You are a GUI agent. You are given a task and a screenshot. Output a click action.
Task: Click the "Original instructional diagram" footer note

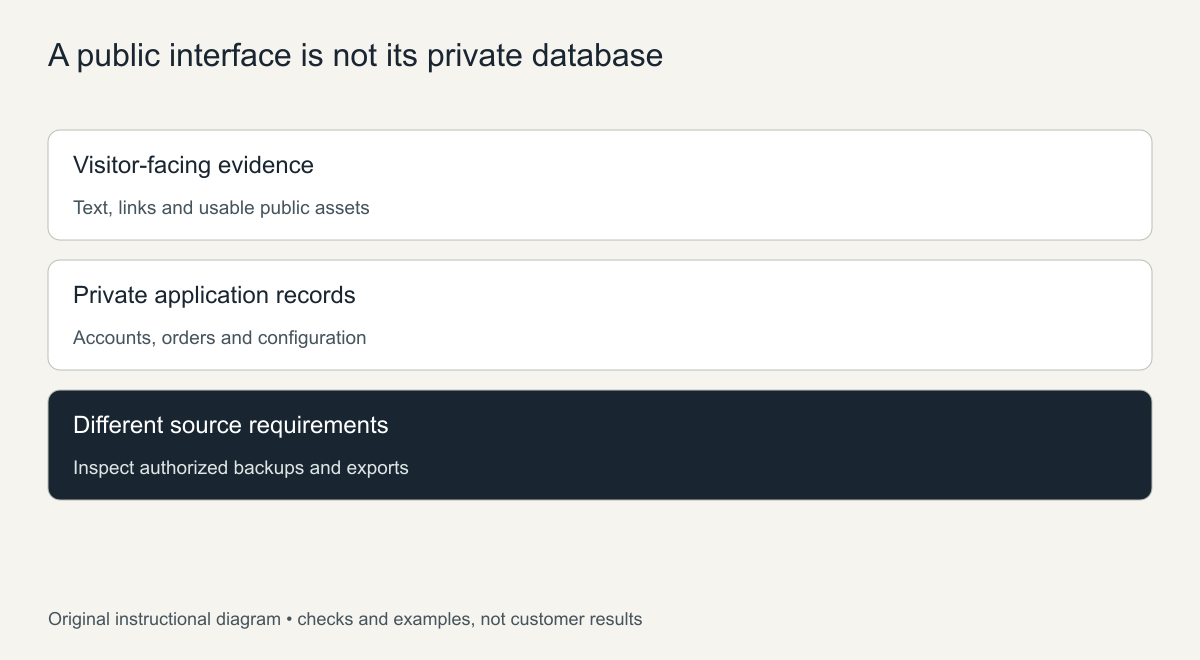[345, 619]
